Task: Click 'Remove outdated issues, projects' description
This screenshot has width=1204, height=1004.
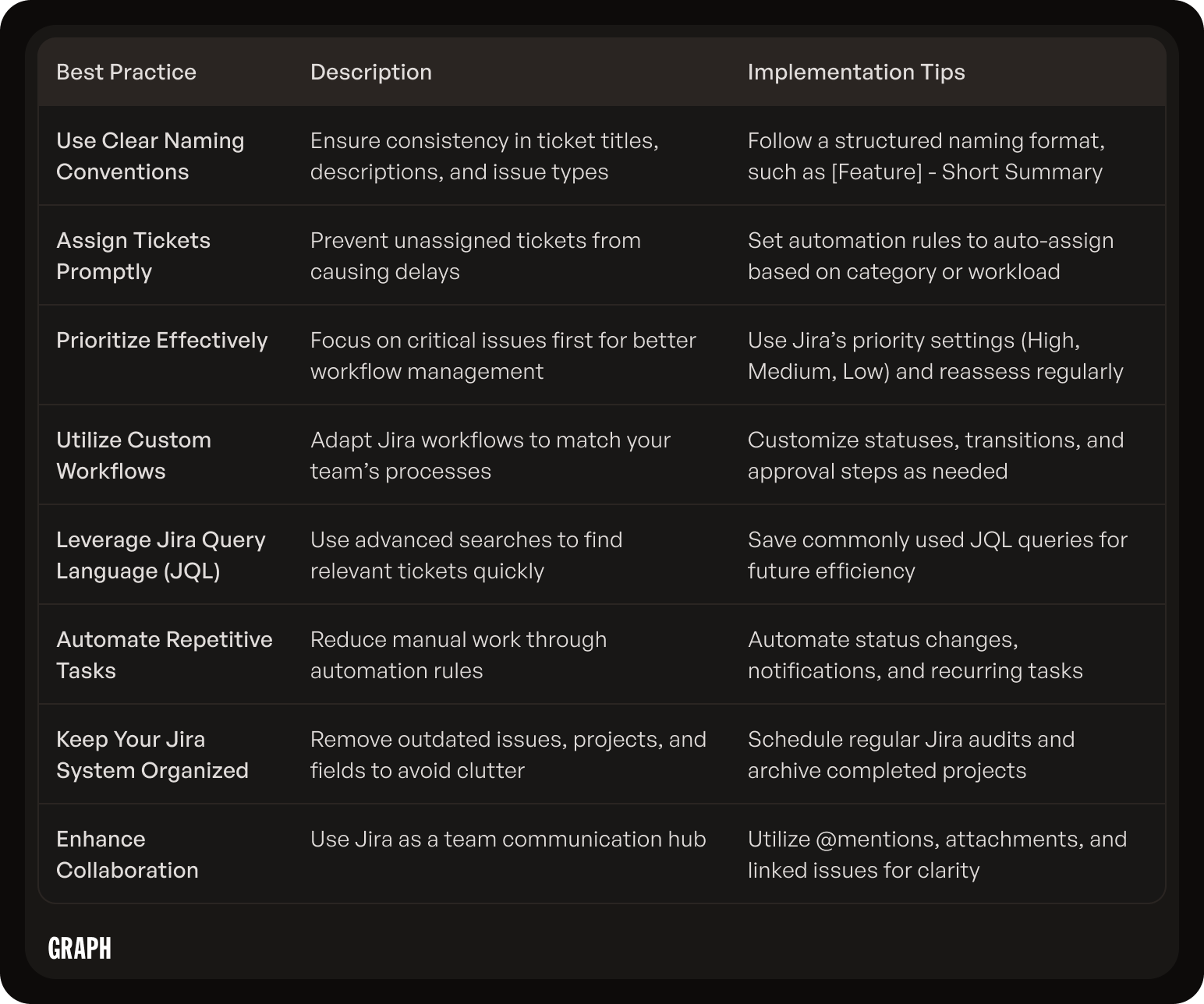Action: tap(508, 755)
